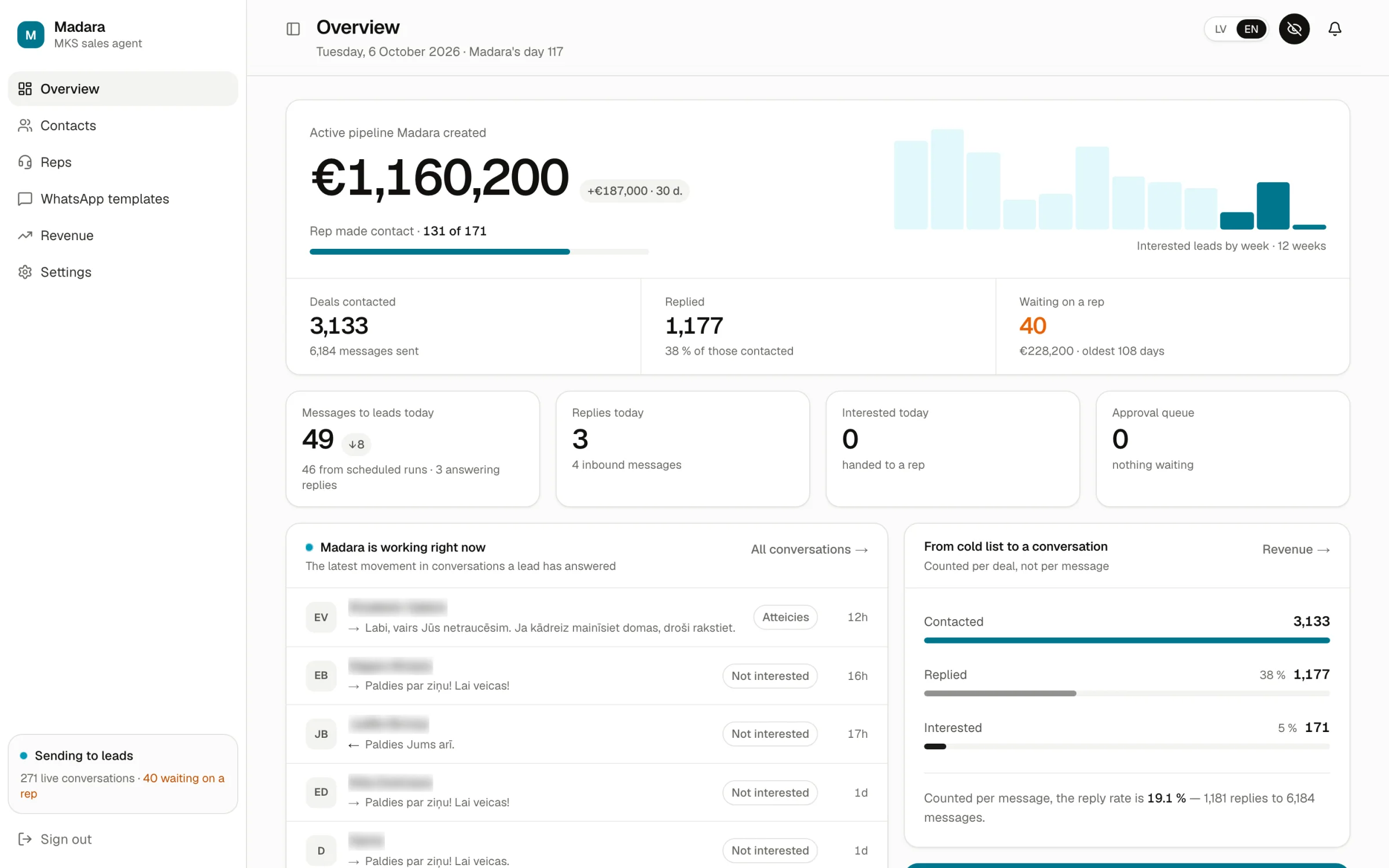Click Not interested tag on ED row
This screenshot has width=1389, height=868.
(x=770, y=792)
